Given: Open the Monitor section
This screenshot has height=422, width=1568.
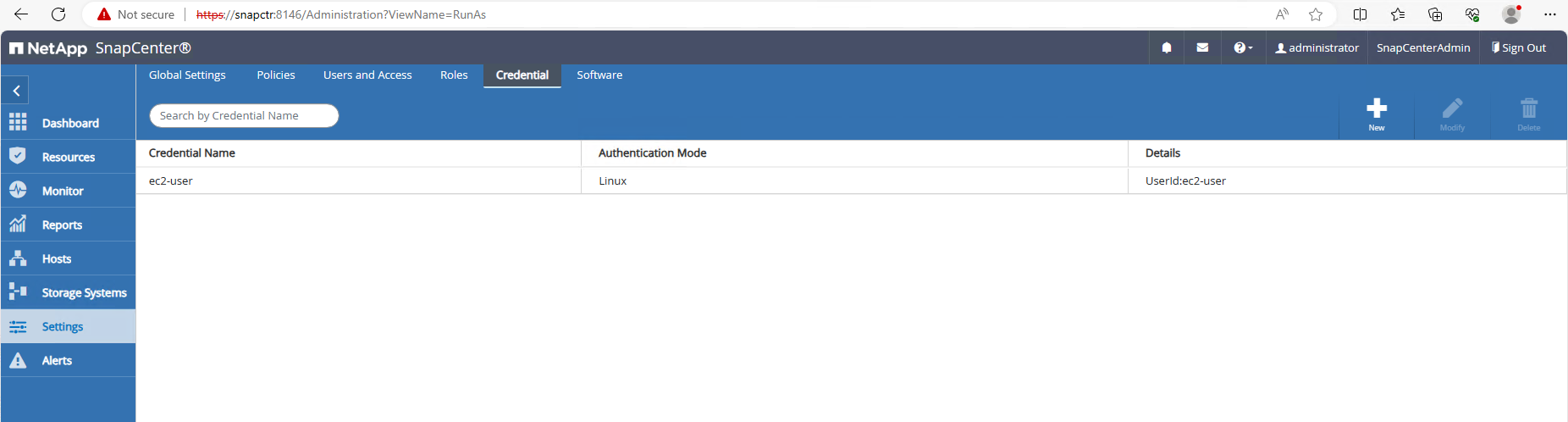Looking at the screenshot, I should (x=68, y=191).
